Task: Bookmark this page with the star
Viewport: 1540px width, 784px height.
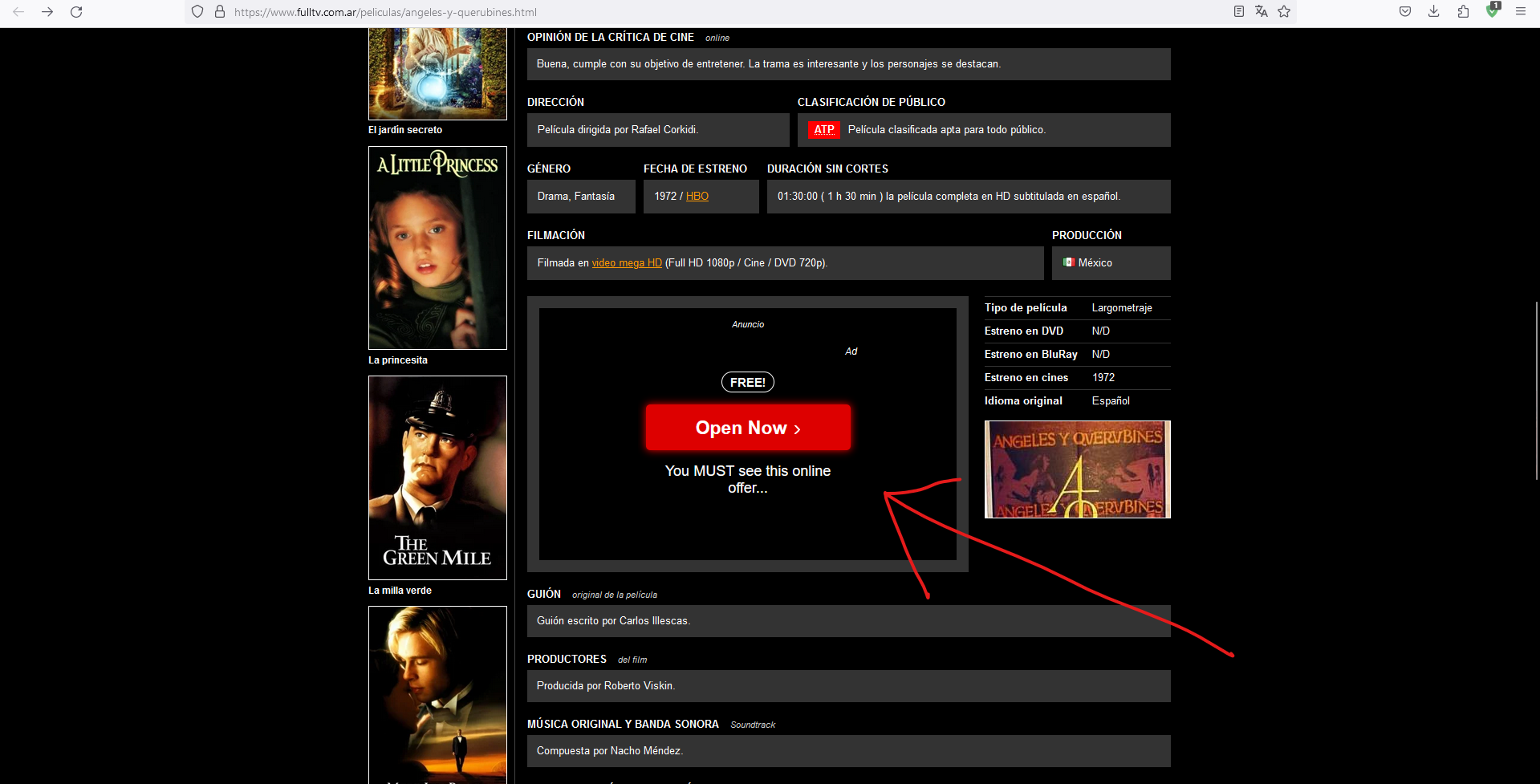Action: point(1284,11)
